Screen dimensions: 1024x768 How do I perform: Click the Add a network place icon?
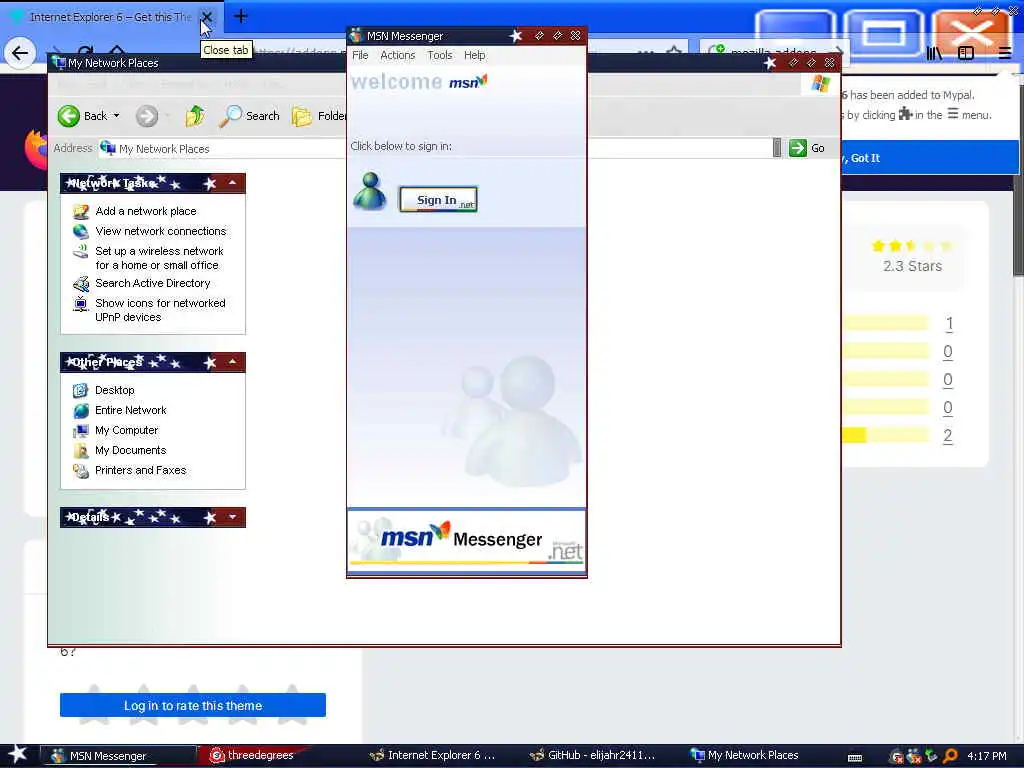coord(81,212)
